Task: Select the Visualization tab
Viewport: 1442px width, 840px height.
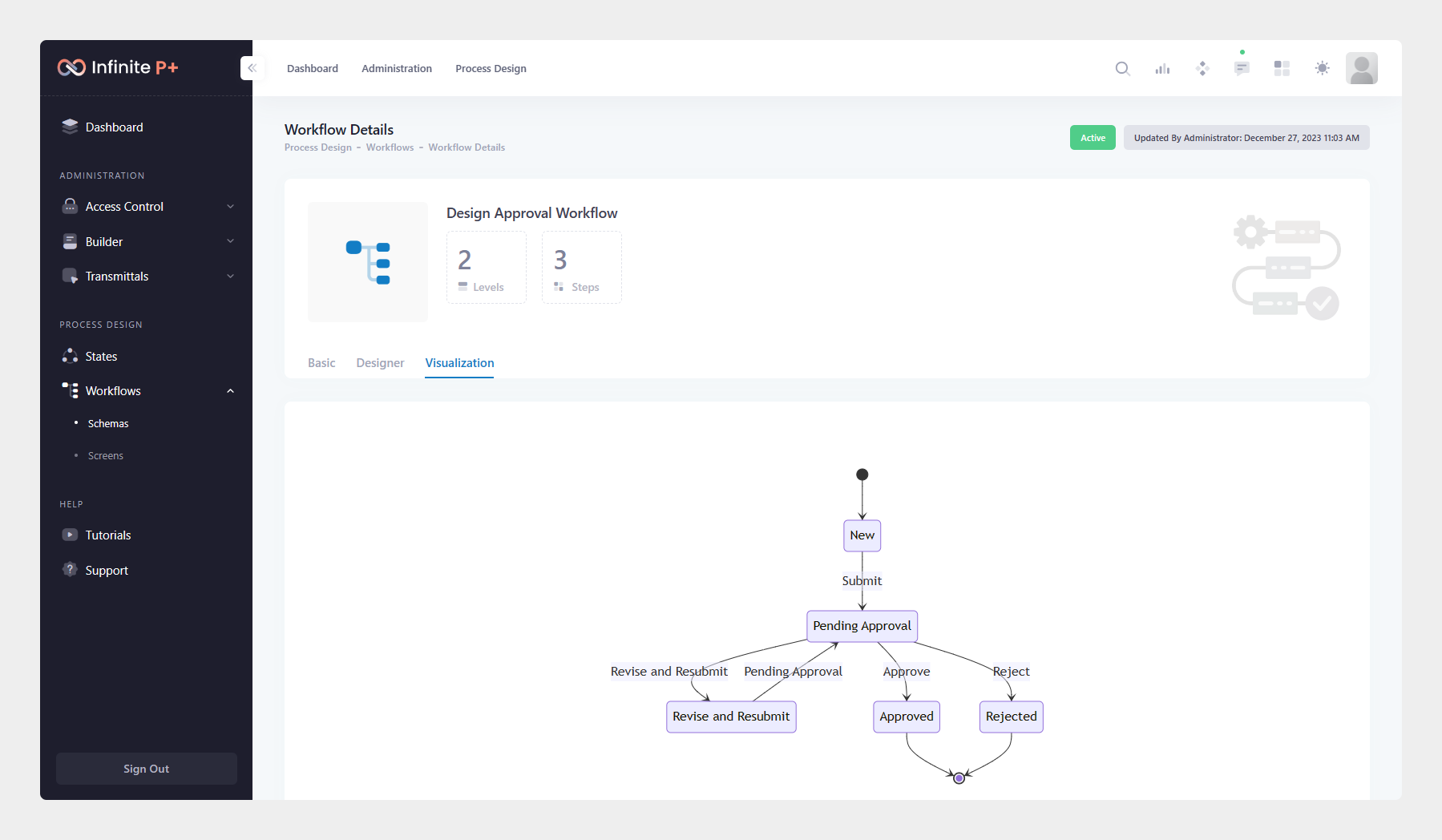Action: (x=459, y=363)
